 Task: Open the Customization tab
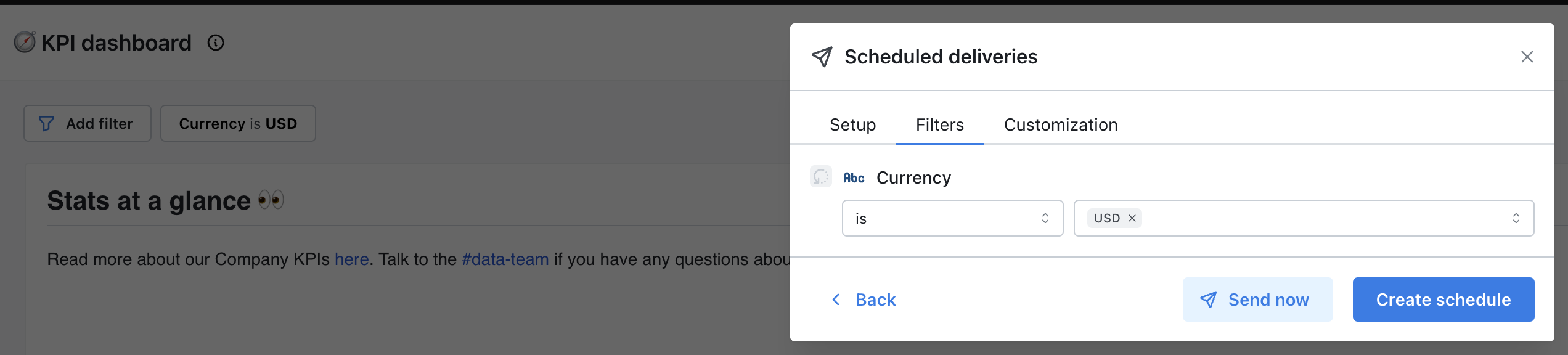click(x=1060, y=125)
